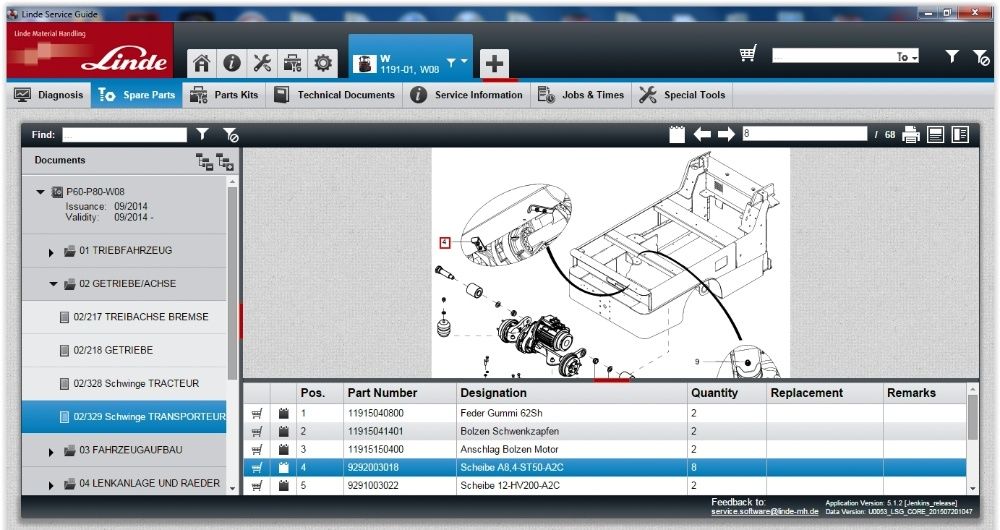Viewport: 1000px width, 530px height.
Task: Expand all document tree nodes icon
Action: [225, 162]
